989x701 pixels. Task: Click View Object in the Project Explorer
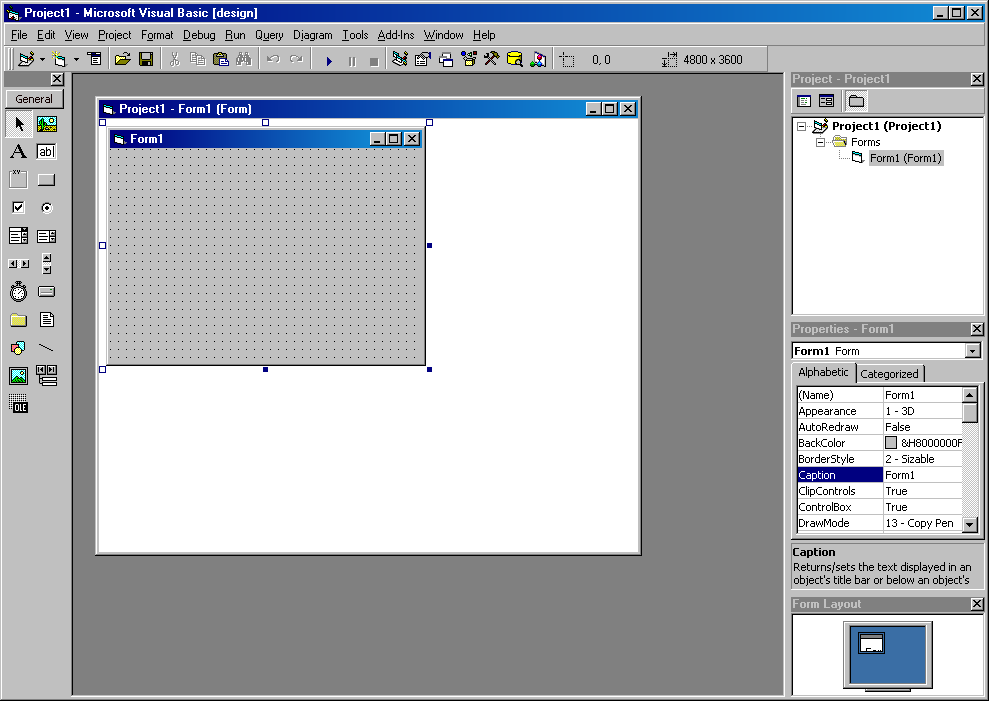(x=826, y=101)
